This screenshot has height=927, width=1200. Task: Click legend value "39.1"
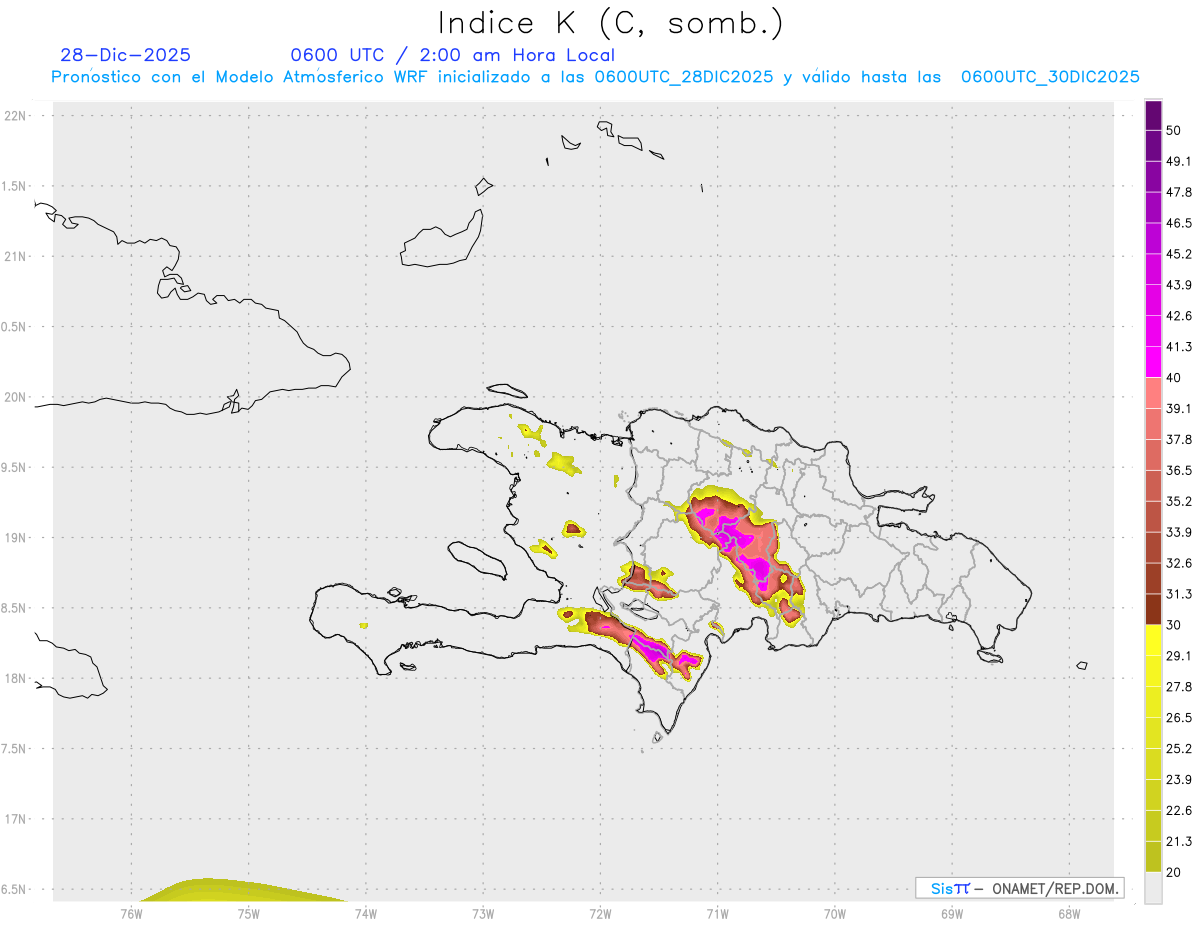(1179, 409)
